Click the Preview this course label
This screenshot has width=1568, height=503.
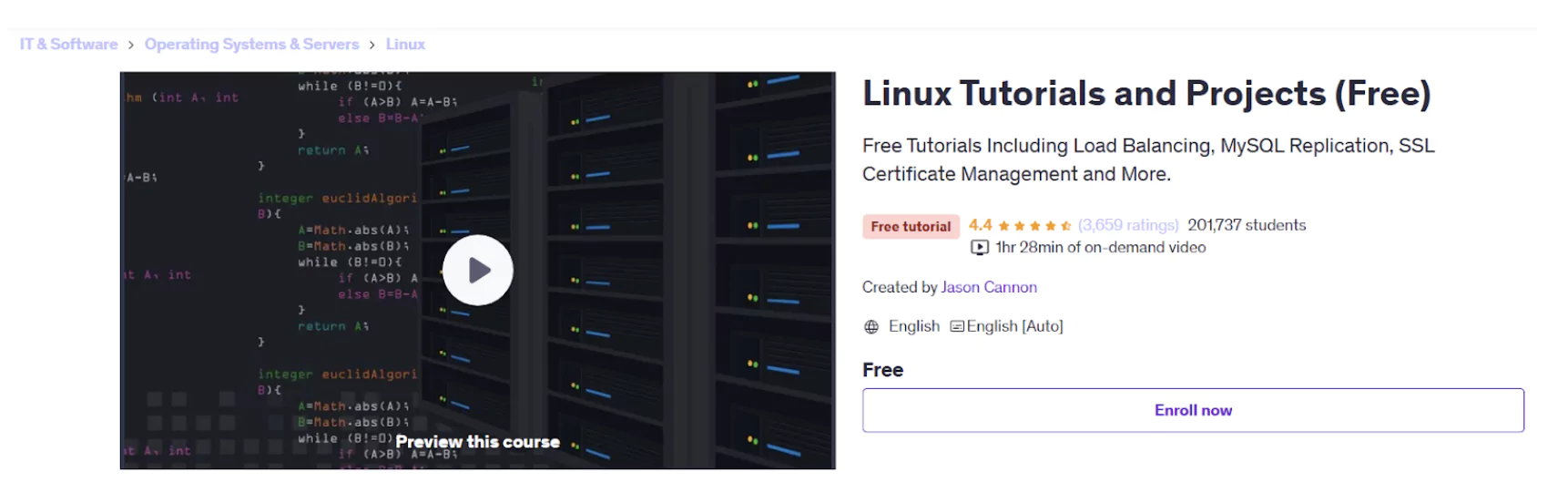(477, 442)
